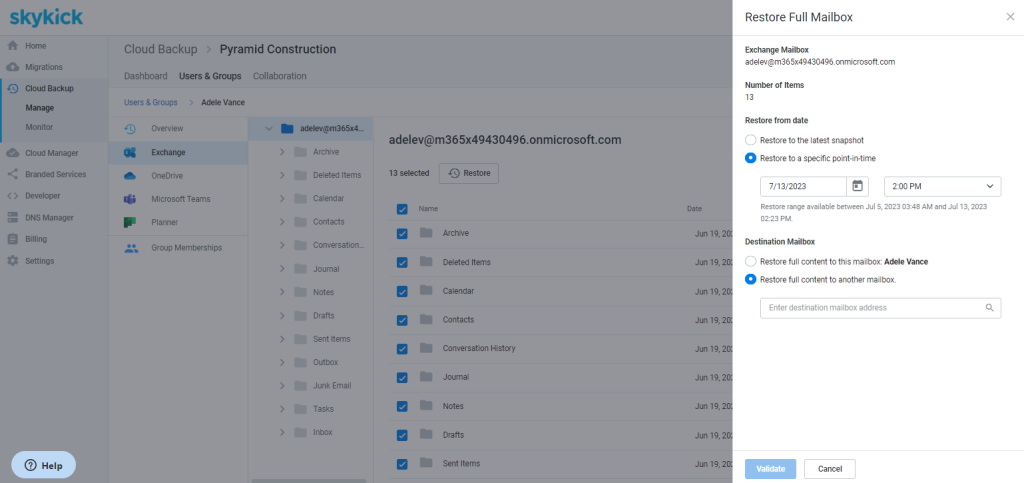Click the Users & Groups breadcrumb link
This screenshot has height=483, width=1024.
151,102
